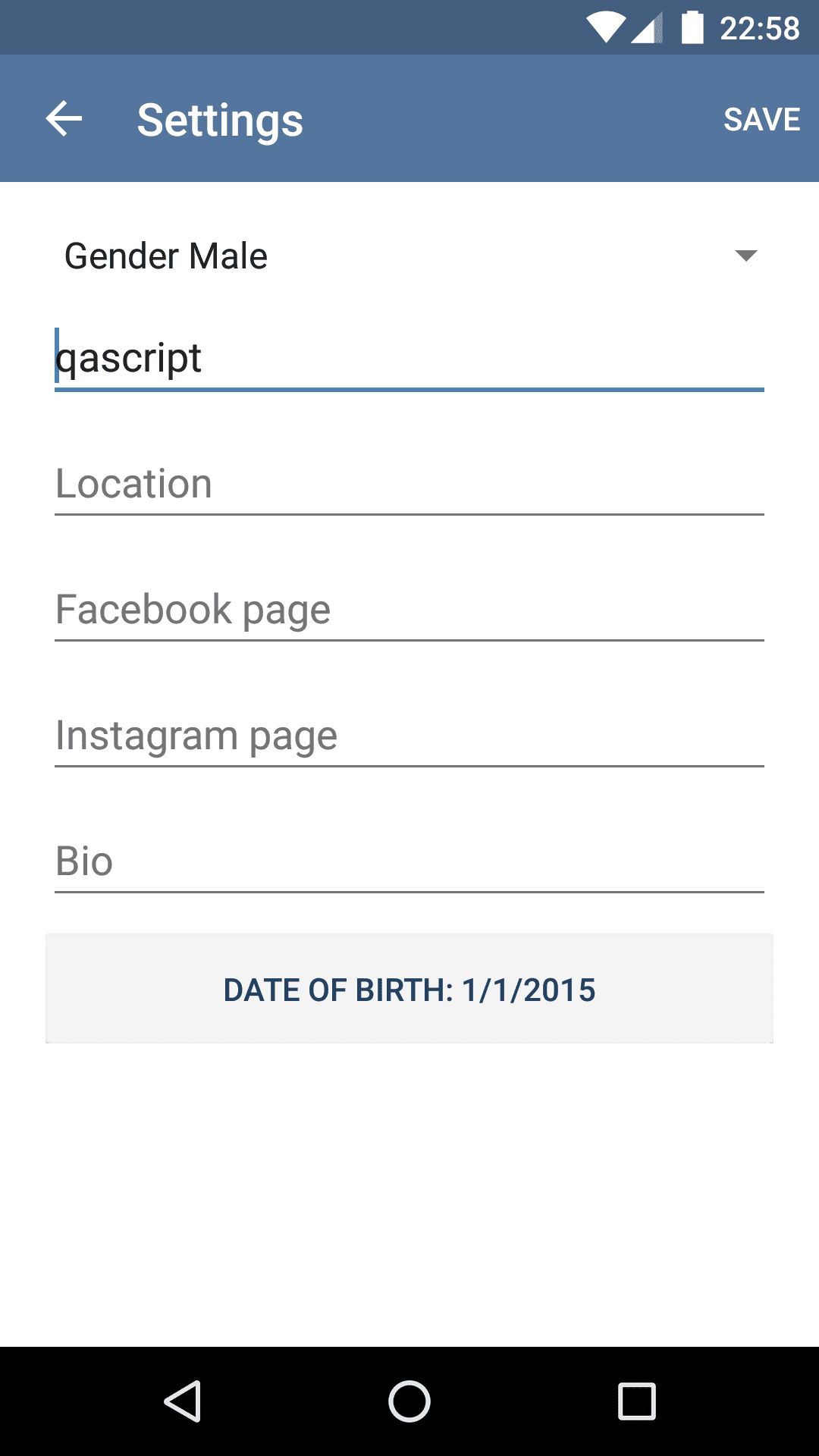Tap the 22:58 clock in status bar
819x1456 pixels.
759,28
